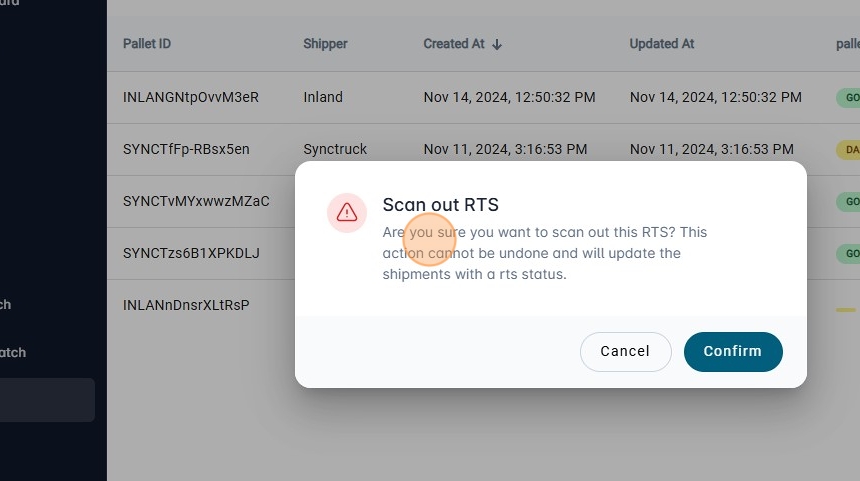Click the Updated At column header
The width and height of the screenshot is (860, 481).
click(661, 44)
